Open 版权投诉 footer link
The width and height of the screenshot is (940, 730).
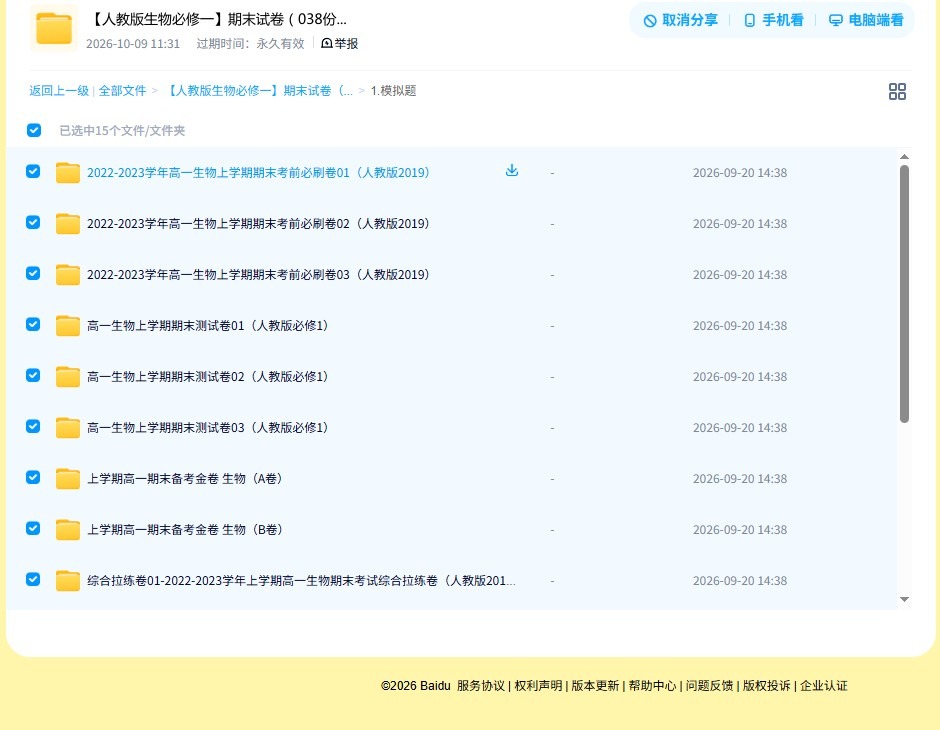766,686
